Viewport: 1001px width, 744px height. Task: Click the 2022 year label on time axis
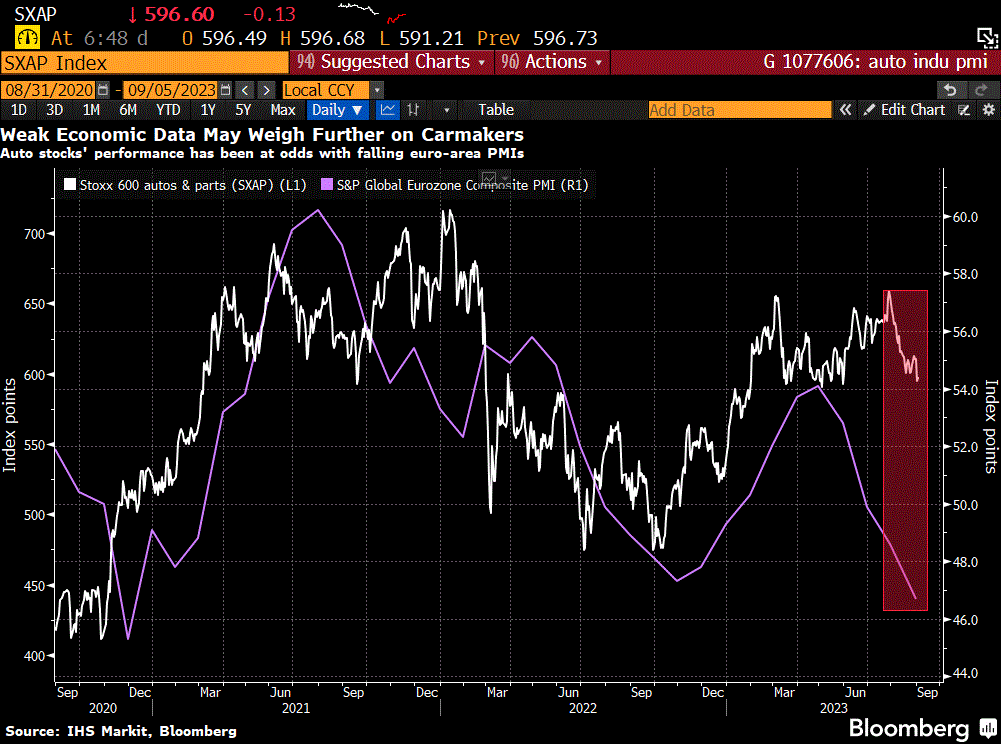click(583, 708)
